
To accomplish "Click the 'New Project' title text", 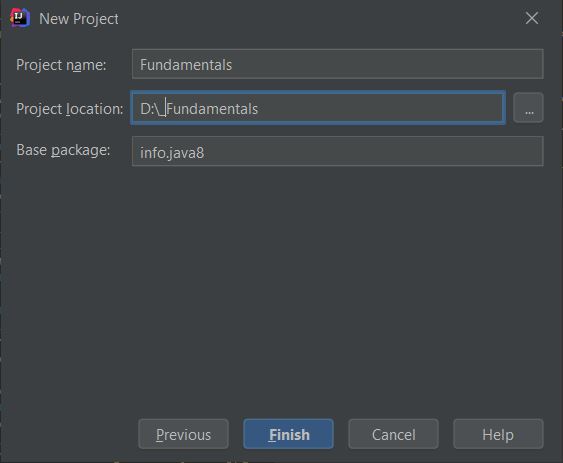I will point(79,19).
